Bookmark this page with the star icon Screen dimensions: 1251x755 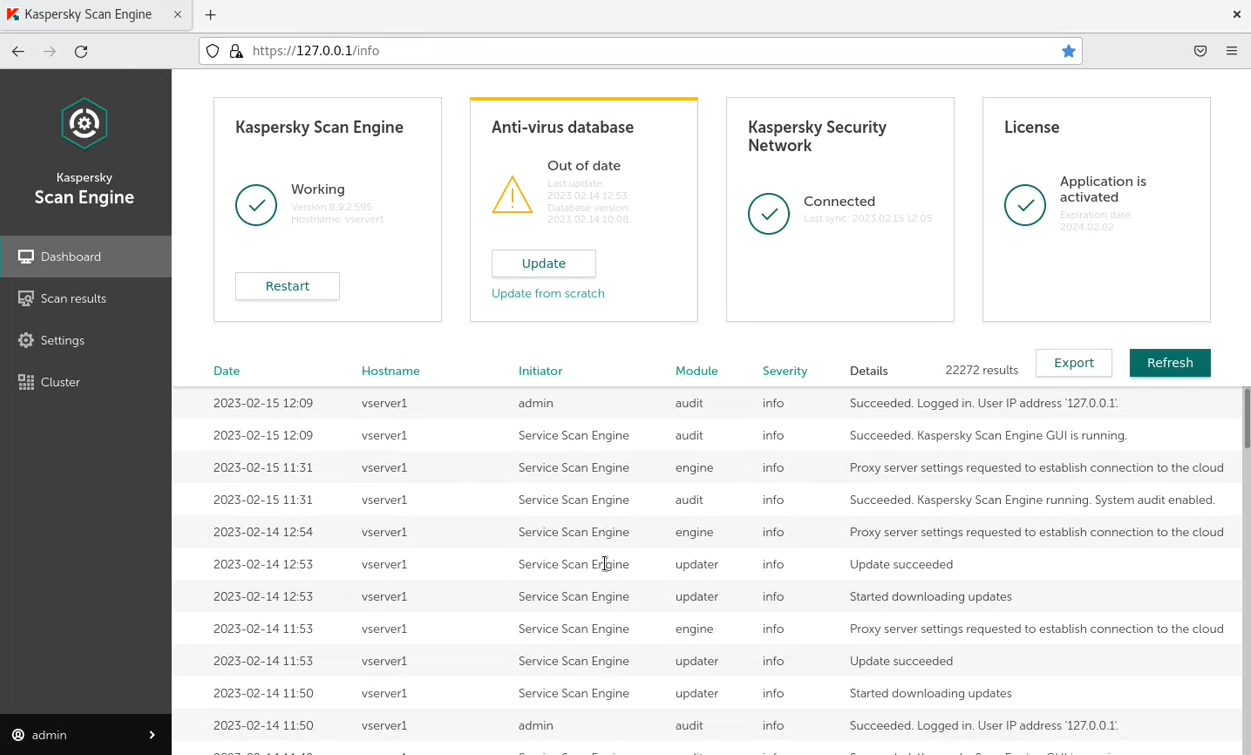[x=1068, y=51]
